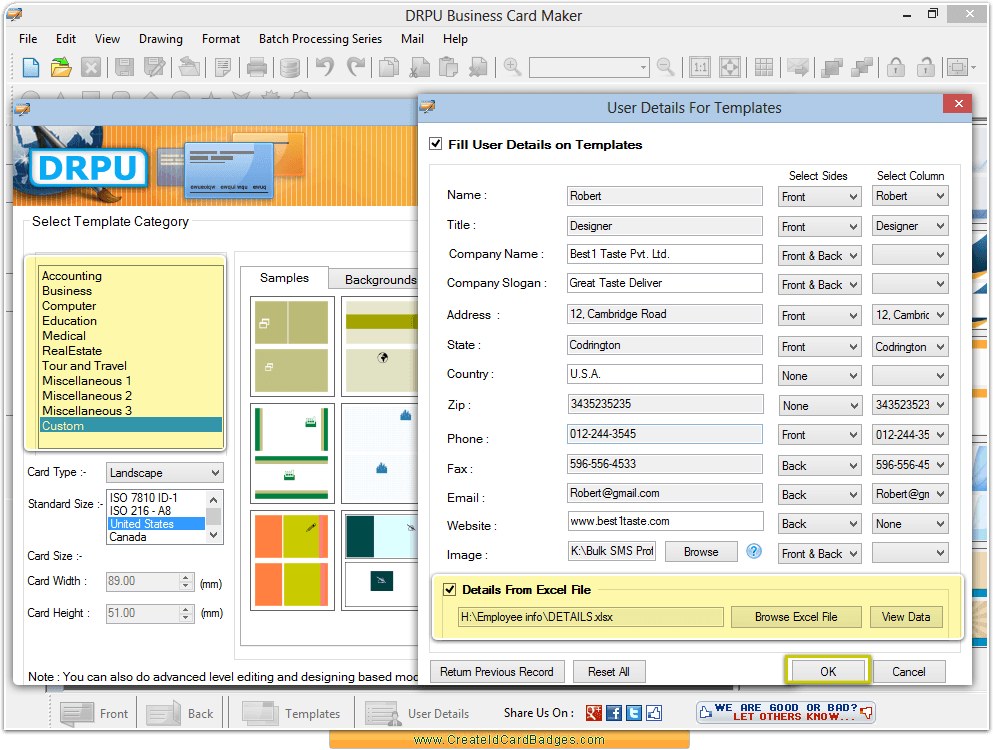This screenshot has width=993, height=750.
Task: Click the thumbs-up like share icon
Action: pyautogui.click(x=654, y=713)
